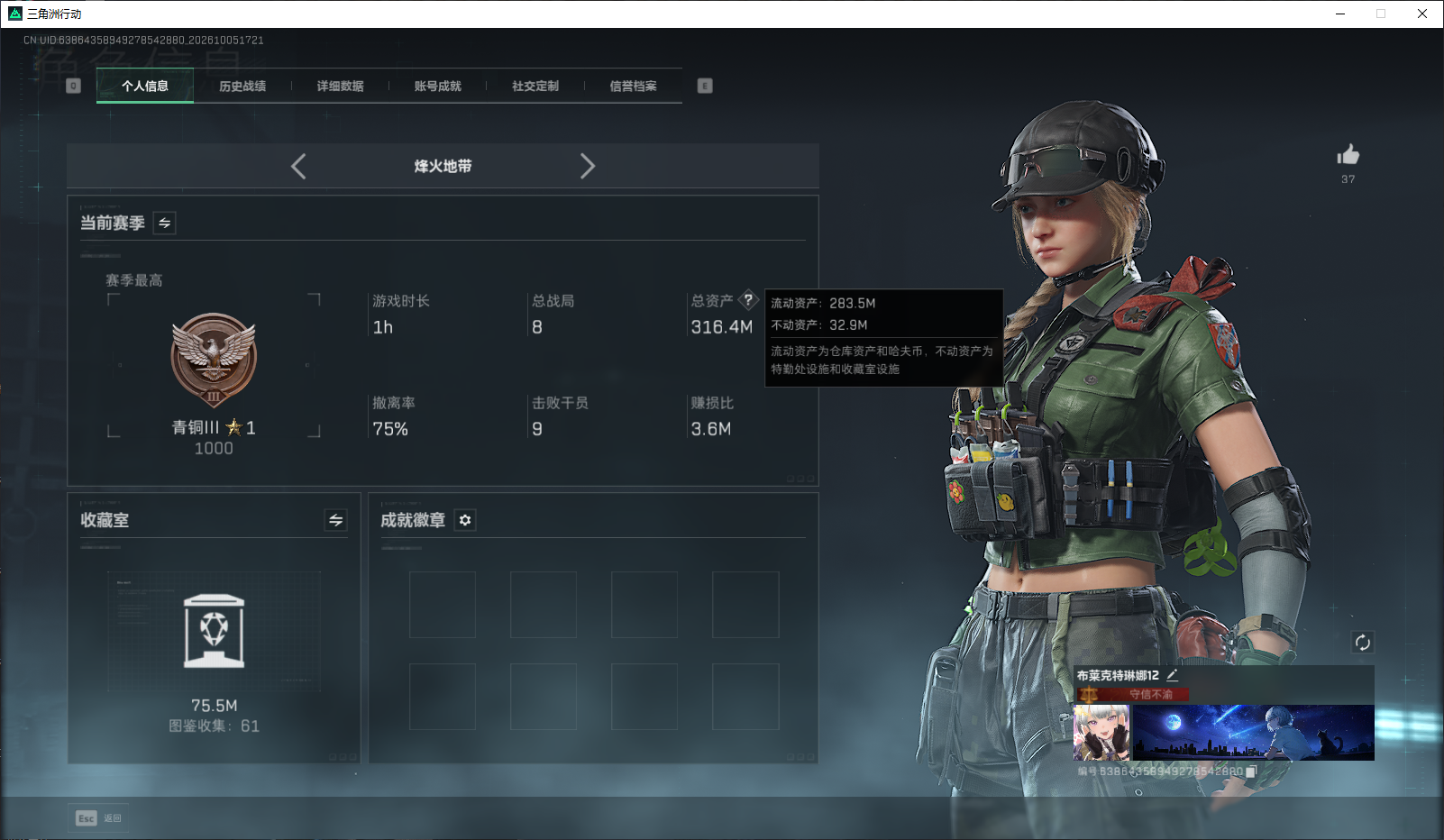Click the 赚损比 3.6M value
The width and height of the screenshot is (1444, 840).
click(x=710, y=429)
